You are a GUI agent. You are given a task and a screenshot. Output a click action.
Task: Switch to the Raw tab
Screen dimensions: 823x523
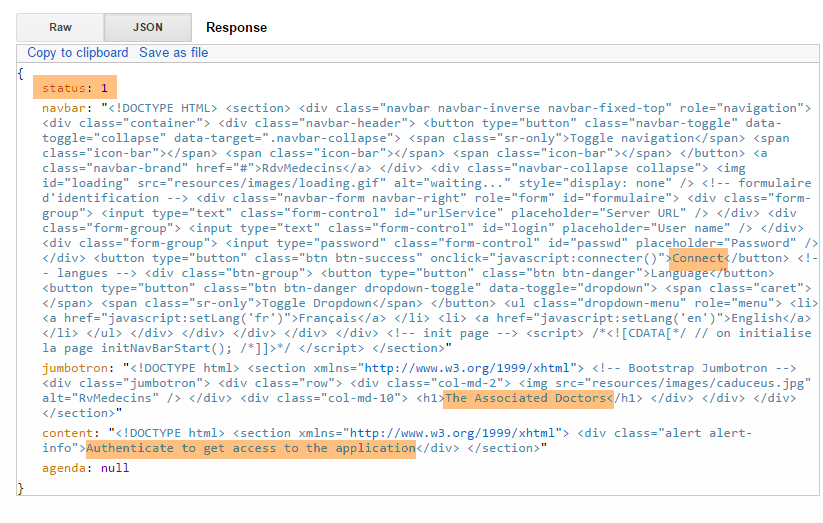(60, 28)
